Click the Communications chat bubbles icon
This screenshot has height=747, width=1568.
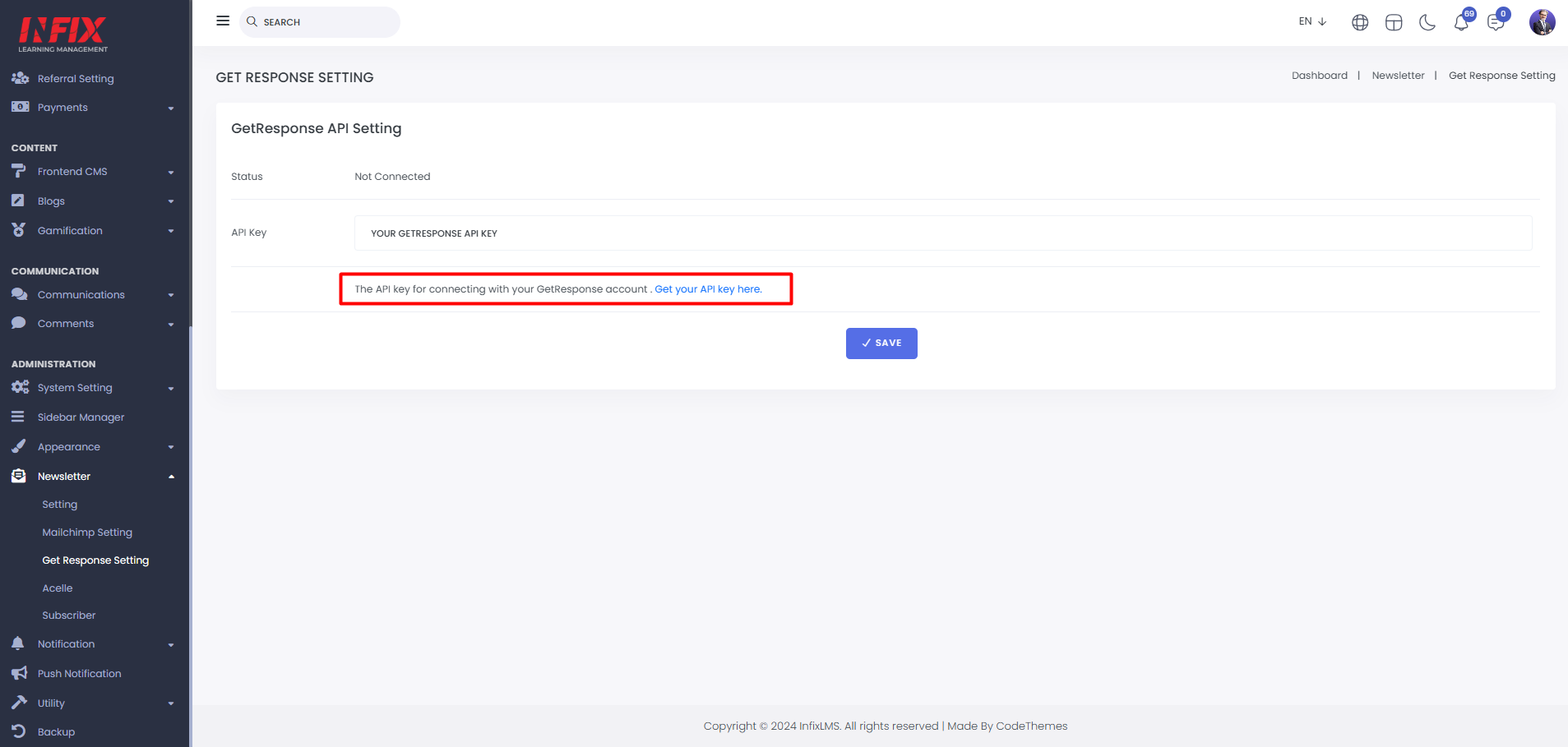pos(20,294)
